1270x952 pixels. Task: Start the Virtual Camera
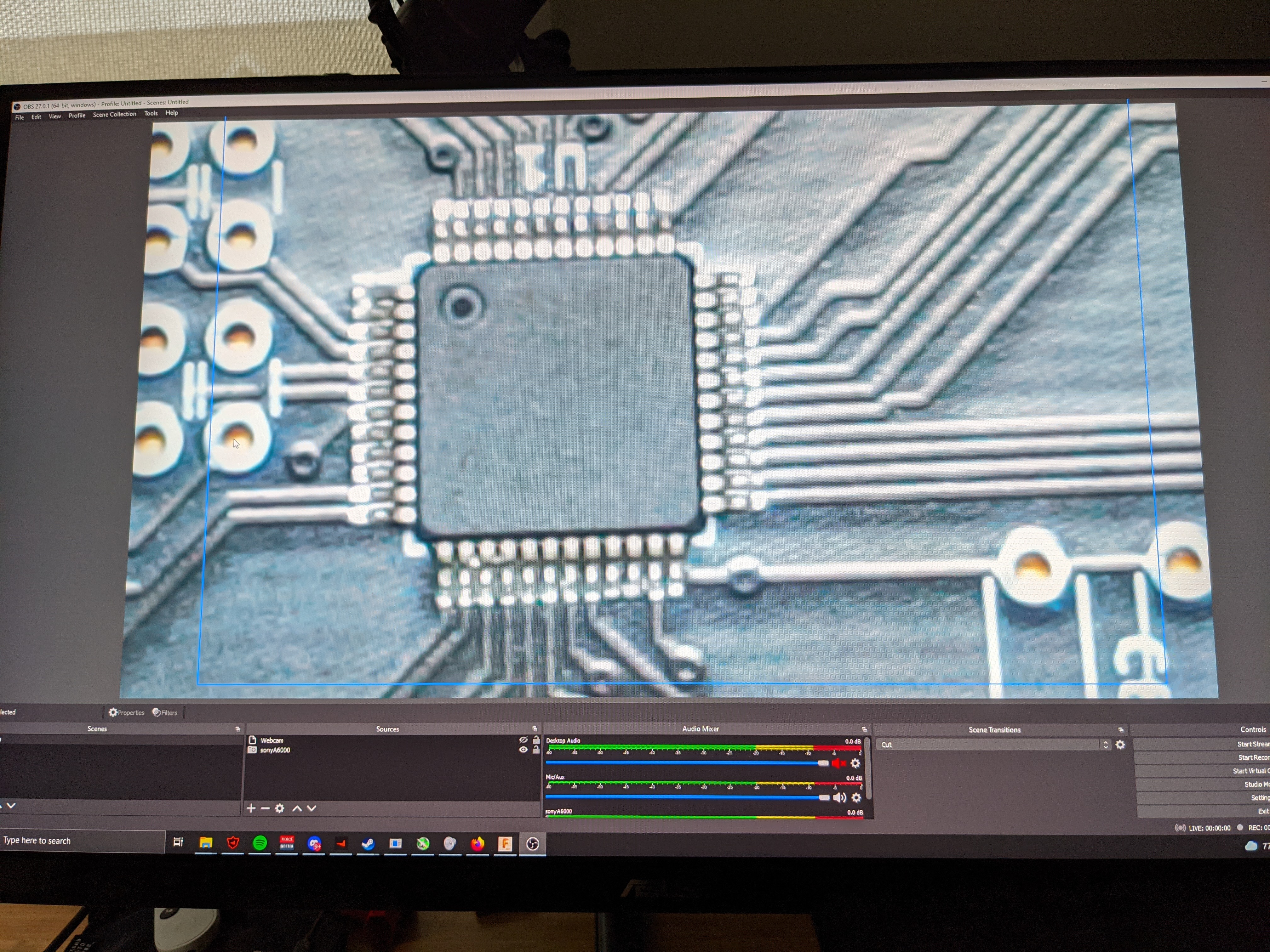tap(1203, 771)
